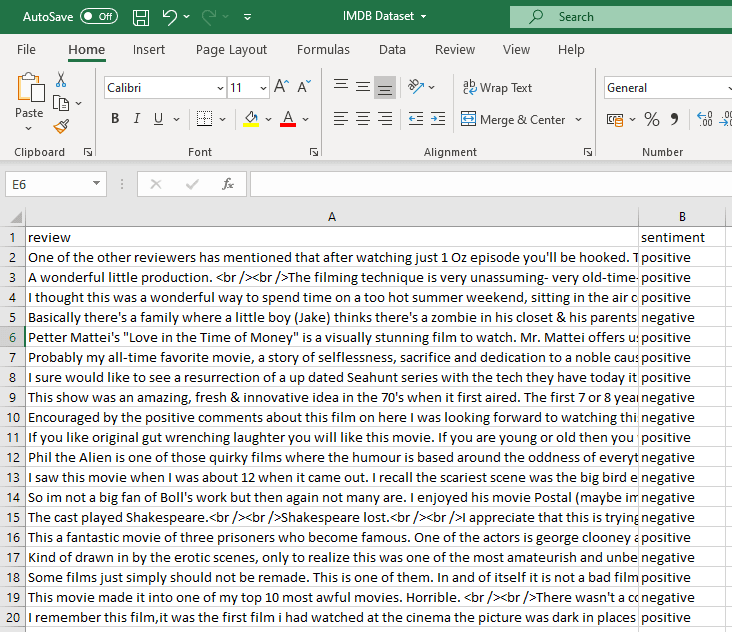Click Increase Font Size icon
Image resolution: width=732 pixels, height=632 pixels.
(x=282, y=86)
